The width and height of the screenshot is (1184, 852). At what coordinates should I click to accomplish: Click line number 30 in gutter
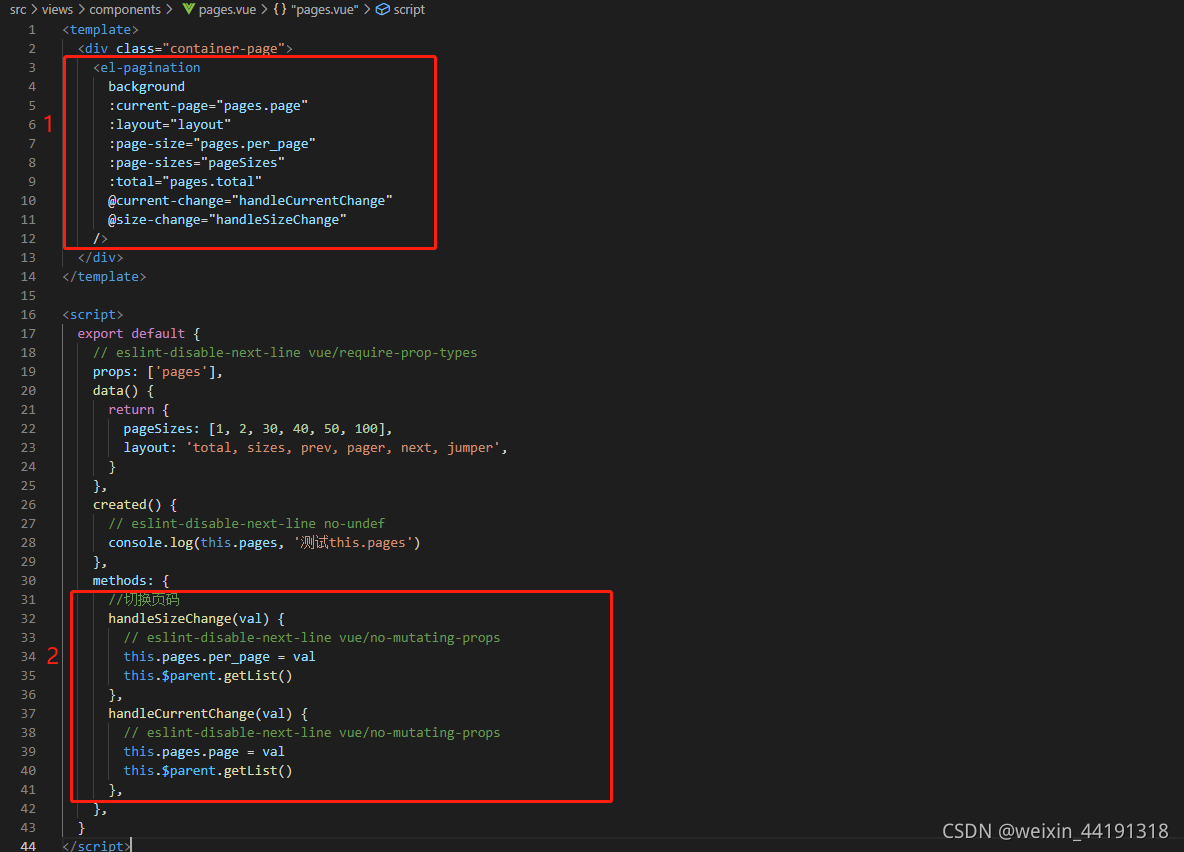pos(28,580)
